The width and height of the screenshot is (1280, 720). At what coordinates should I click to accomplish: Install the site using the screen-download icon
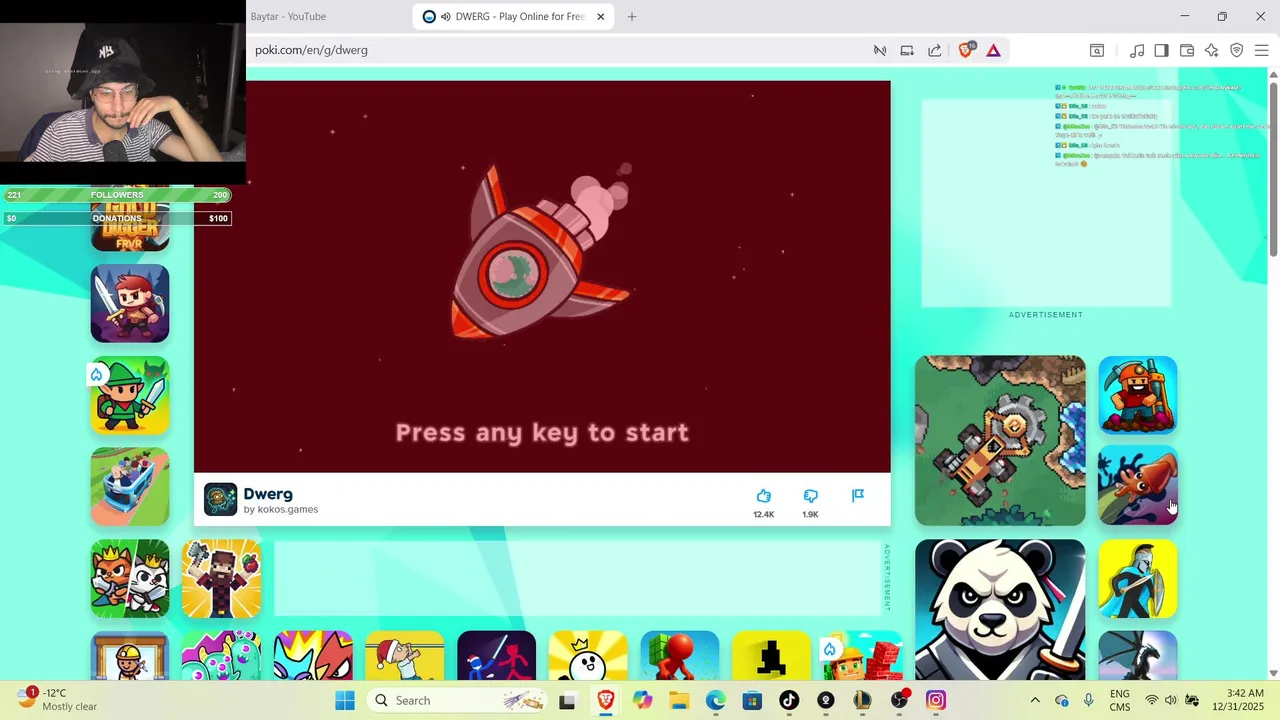[x=907, y=50]
